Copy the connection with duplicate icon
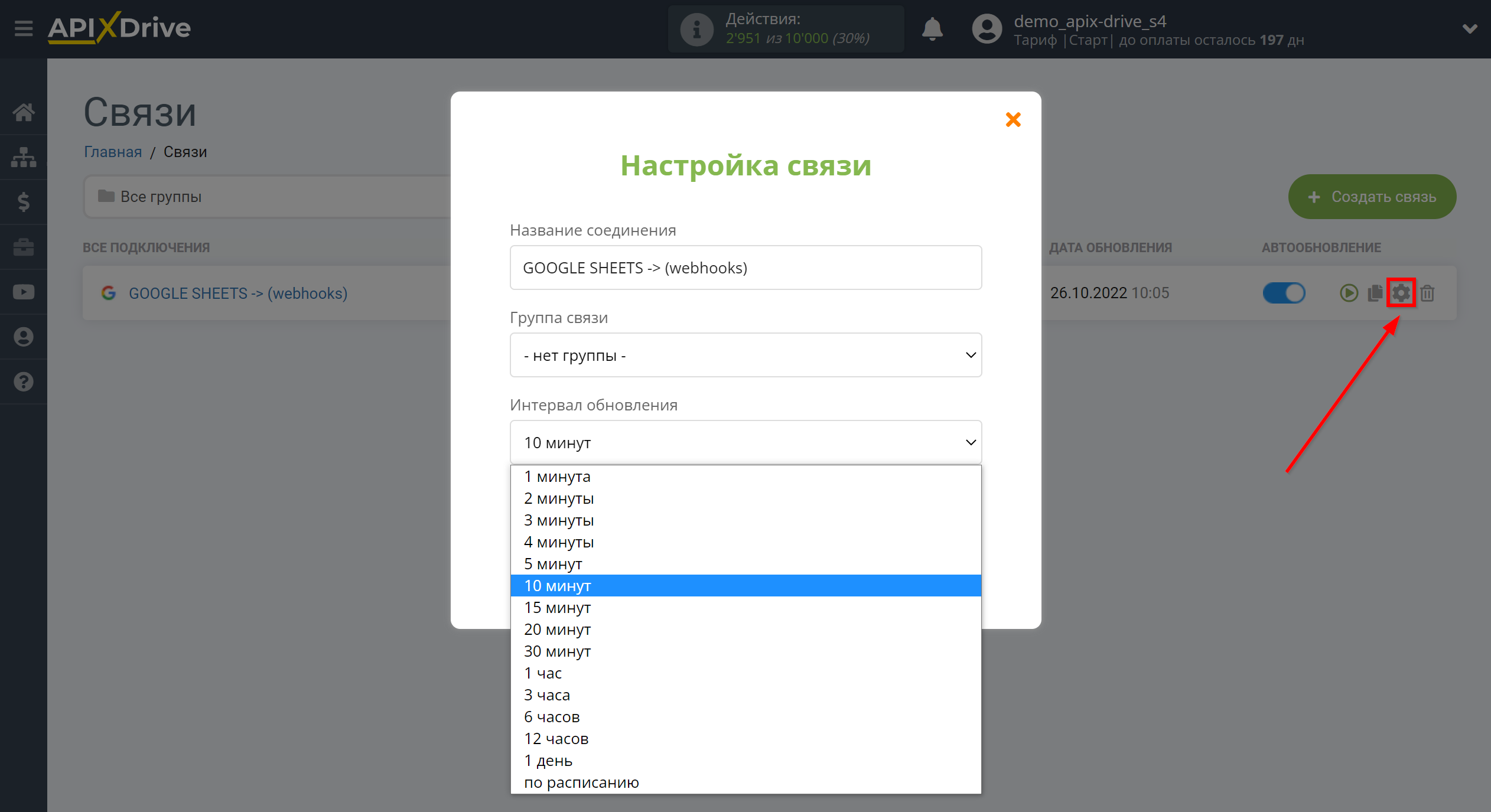Image resolution: width=1491 pixels, height=812 pixels. (1375, 293)
